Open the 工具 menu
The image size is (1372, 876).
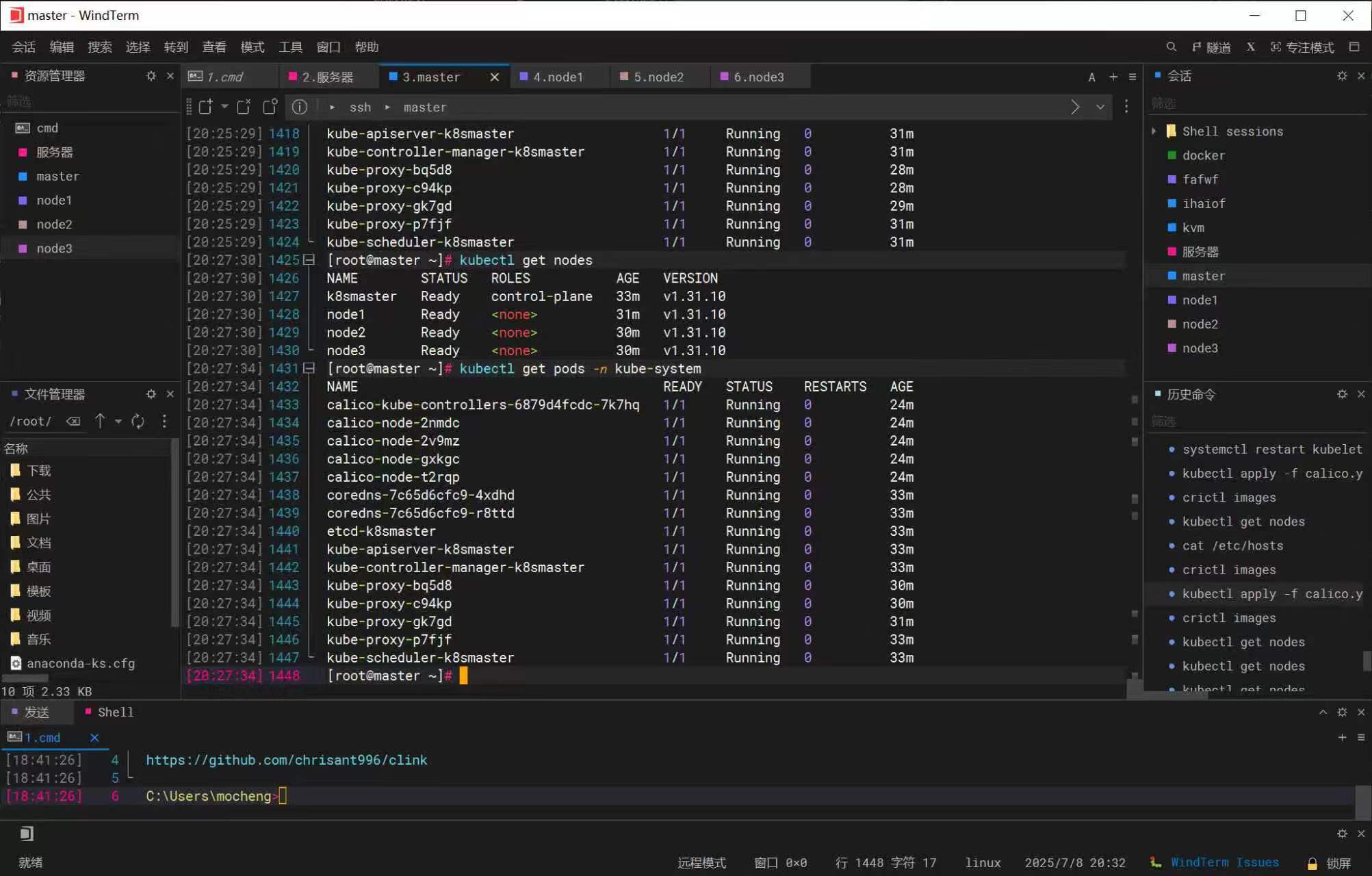point(290,47)
